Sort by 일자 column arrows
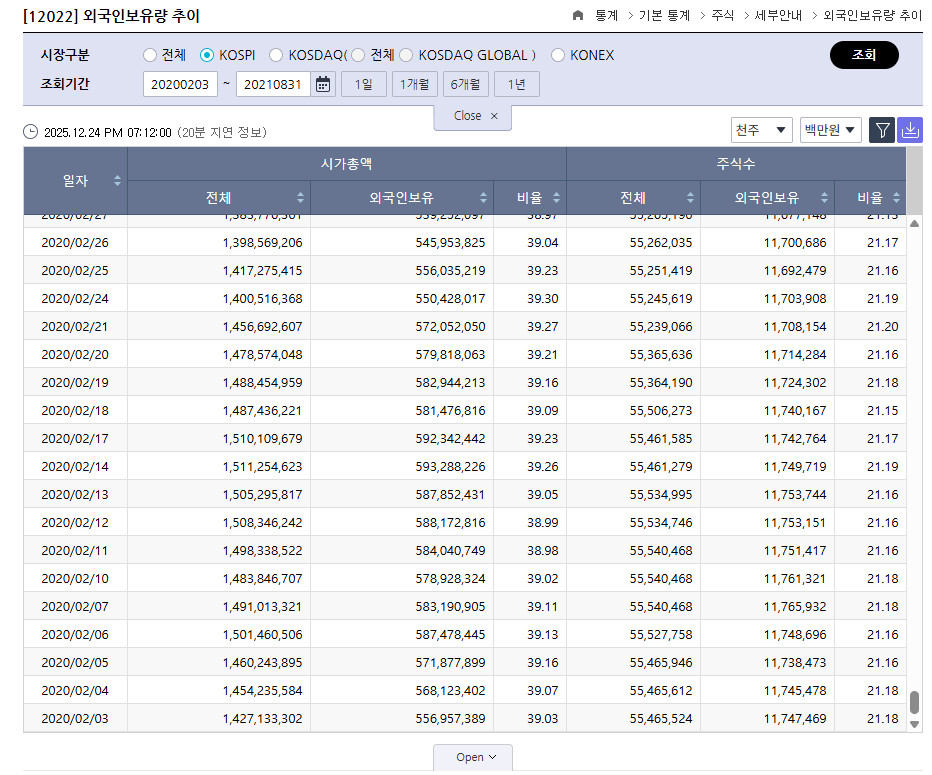932x775 pixels. click(117, 181)
